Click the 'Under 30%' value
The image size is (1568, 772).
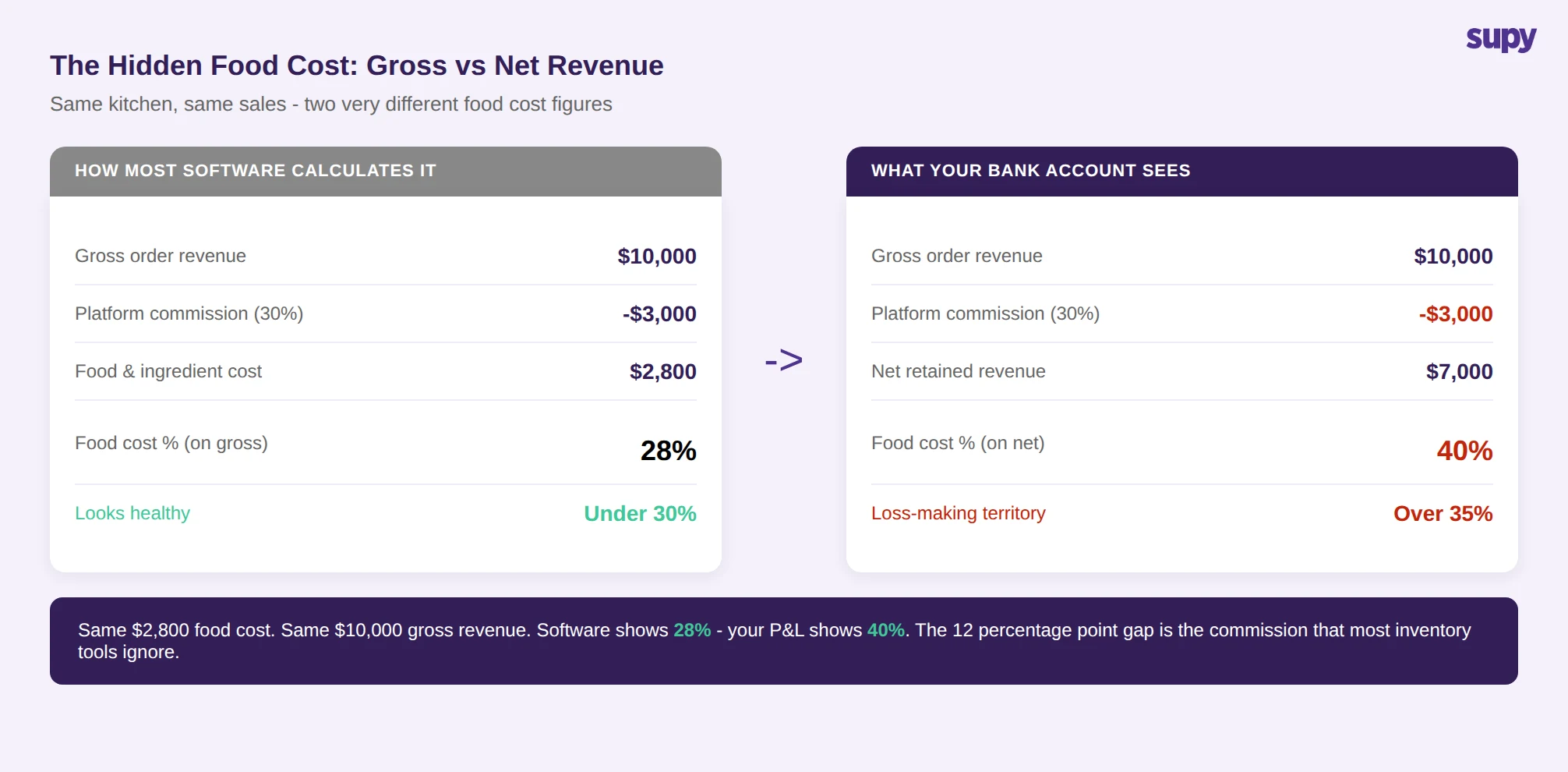click(641, 513)
